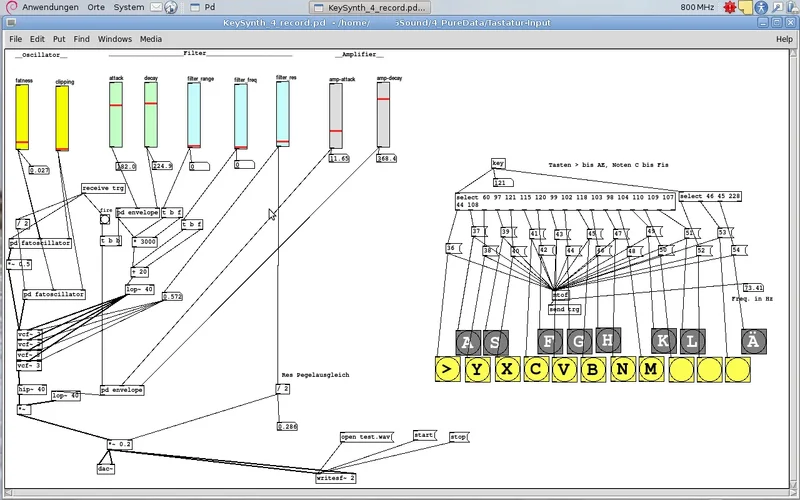This screenshot has height=500, width=800.
Task: Click the 'stop' message box
Action: tap(458, 437)
